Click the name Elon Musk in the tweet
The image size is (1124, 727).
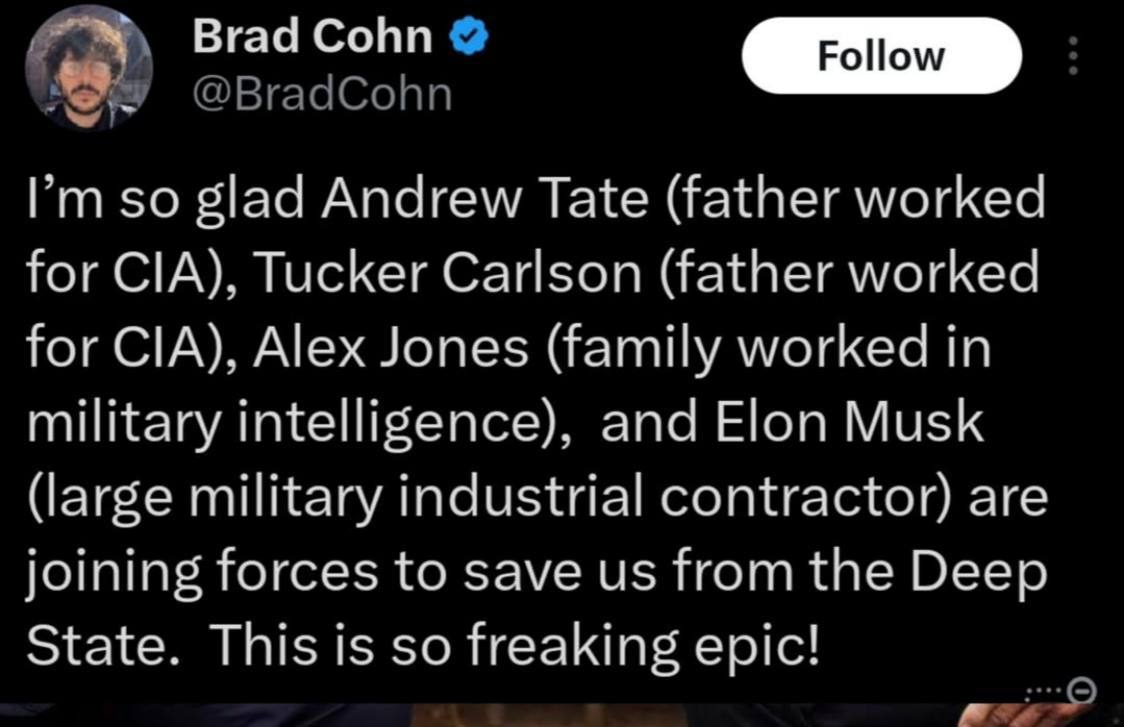[x=849, y=422]
